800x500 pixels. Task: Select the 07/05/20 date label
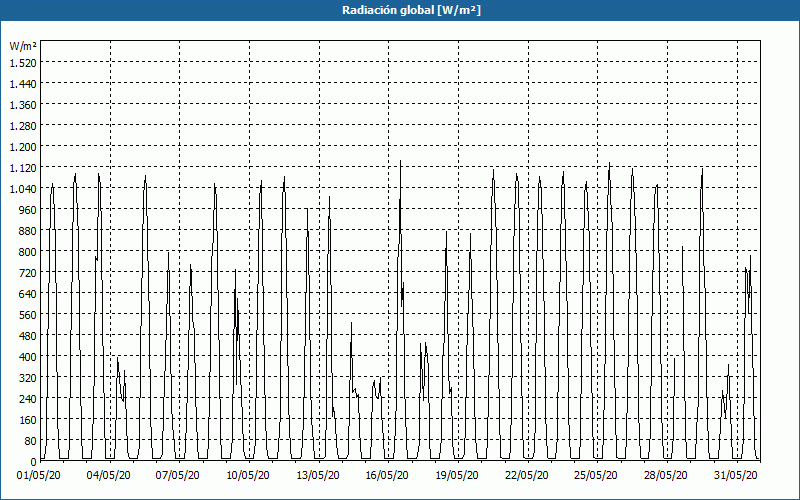click(178, 476)
